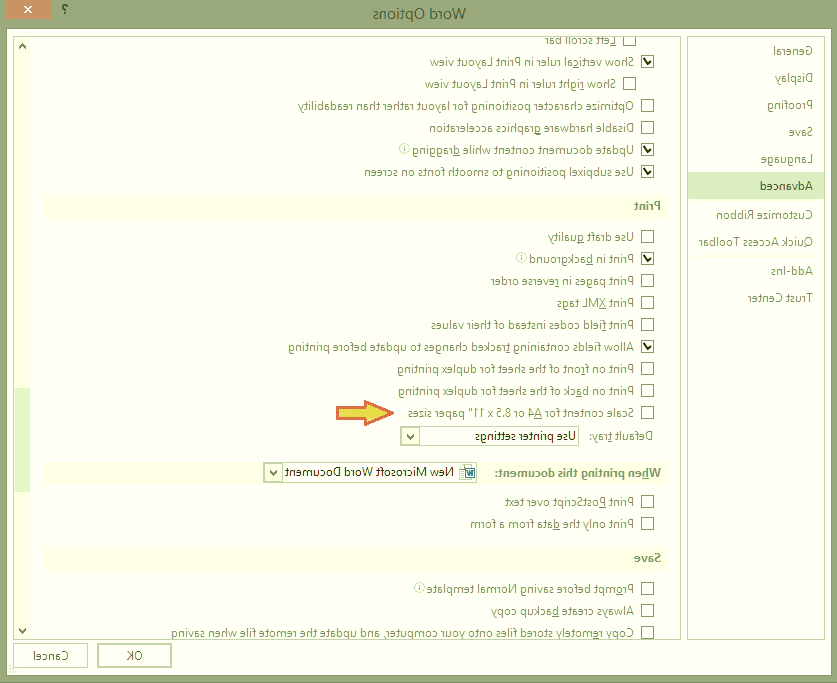The image size is (837, 683).
Task: Open the Default tray dropdown
Action: (410, 436)
